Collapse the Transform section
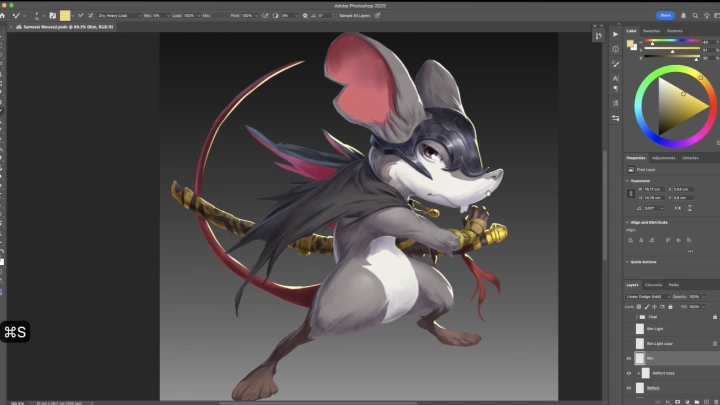This screenshot has height=405, width=720. coord(627,181)
